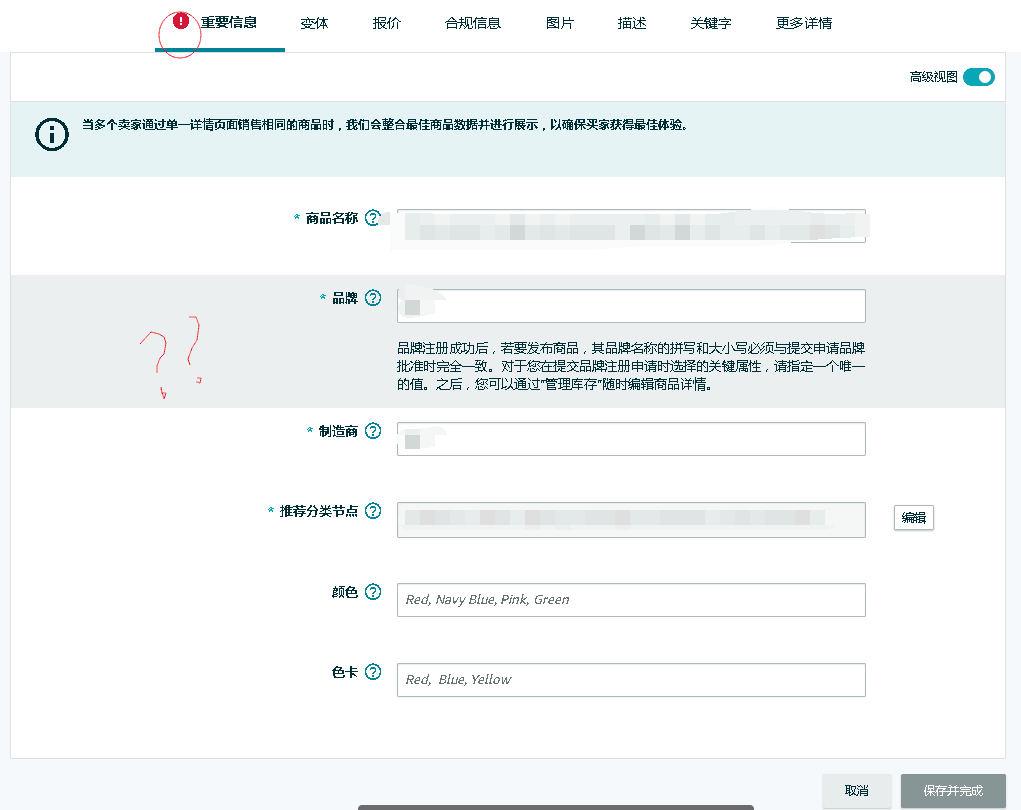
Task: Open the 报价 tab
Action: tap(386, 23)
